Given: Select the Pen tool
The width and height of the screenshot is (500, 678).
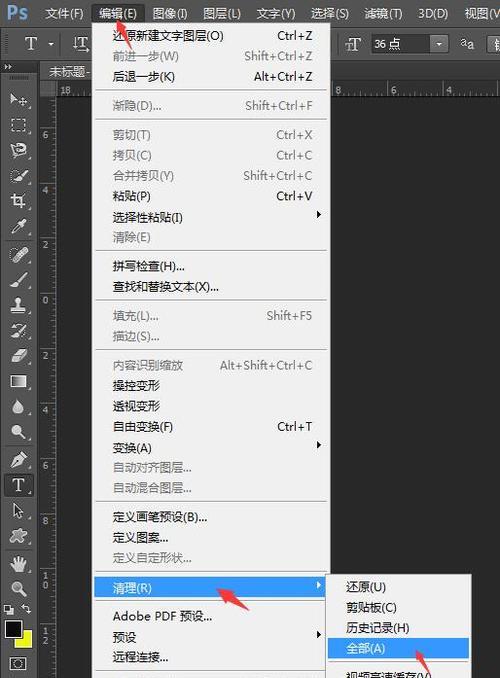Looking at the screenshot, I should [x=18, y=460].
